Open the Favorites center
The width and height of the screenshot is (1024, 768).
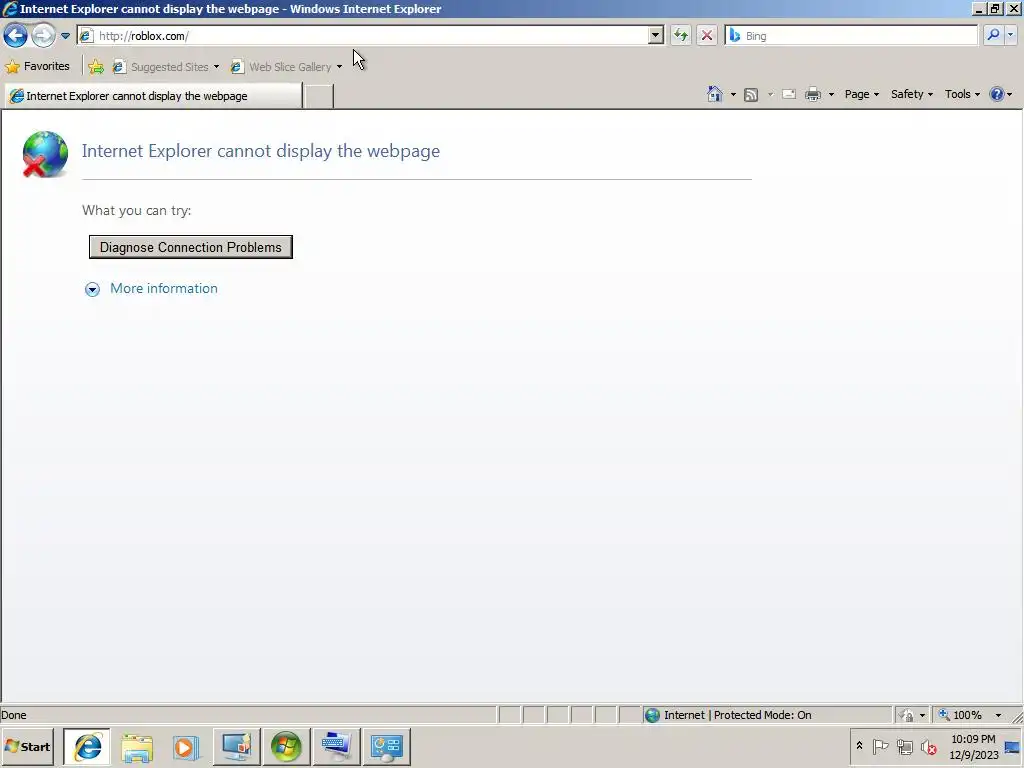[x=37, y=66]
